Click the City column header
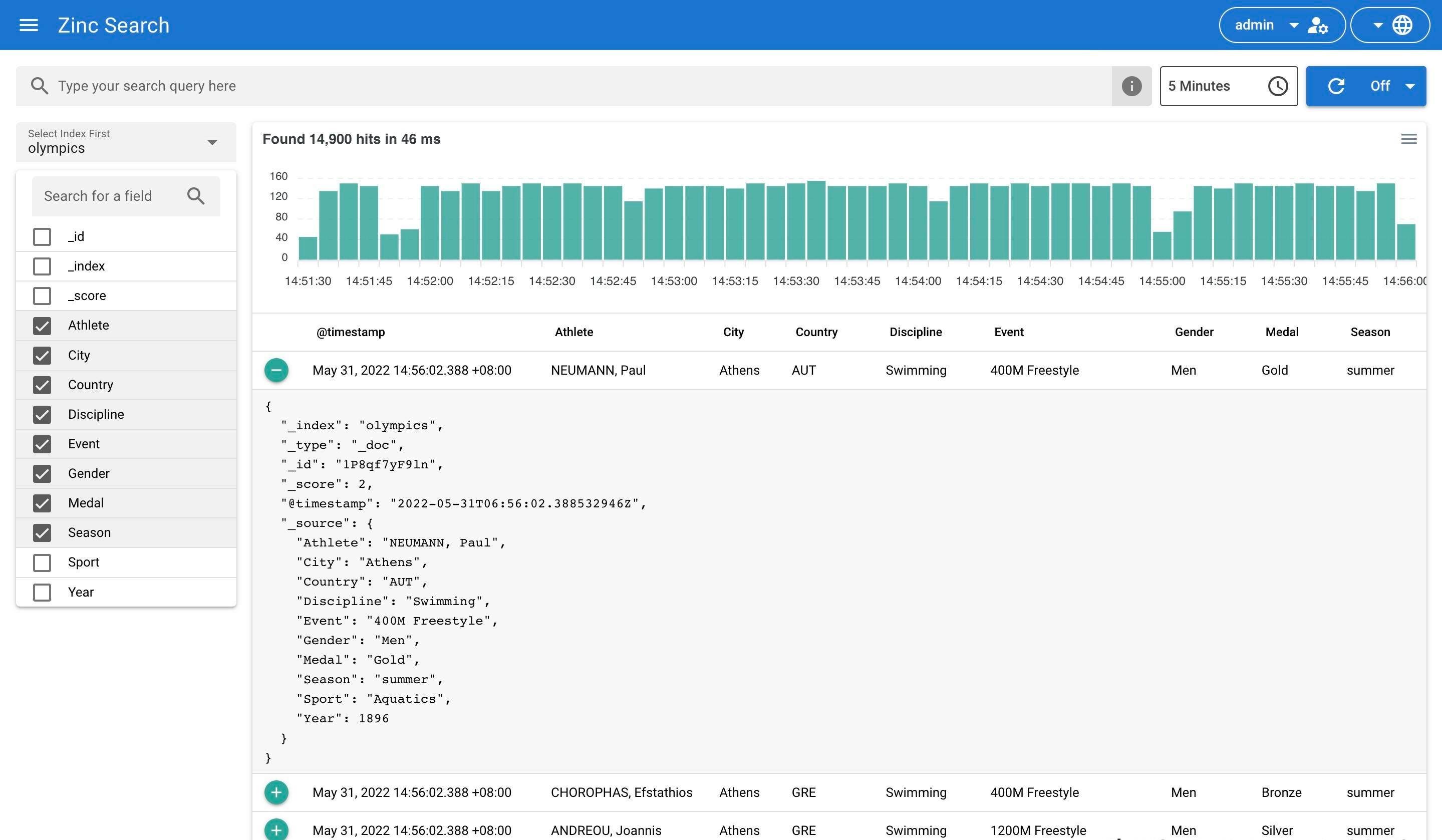The height and width of the screenshot is (840, 1442). (733, 332)
